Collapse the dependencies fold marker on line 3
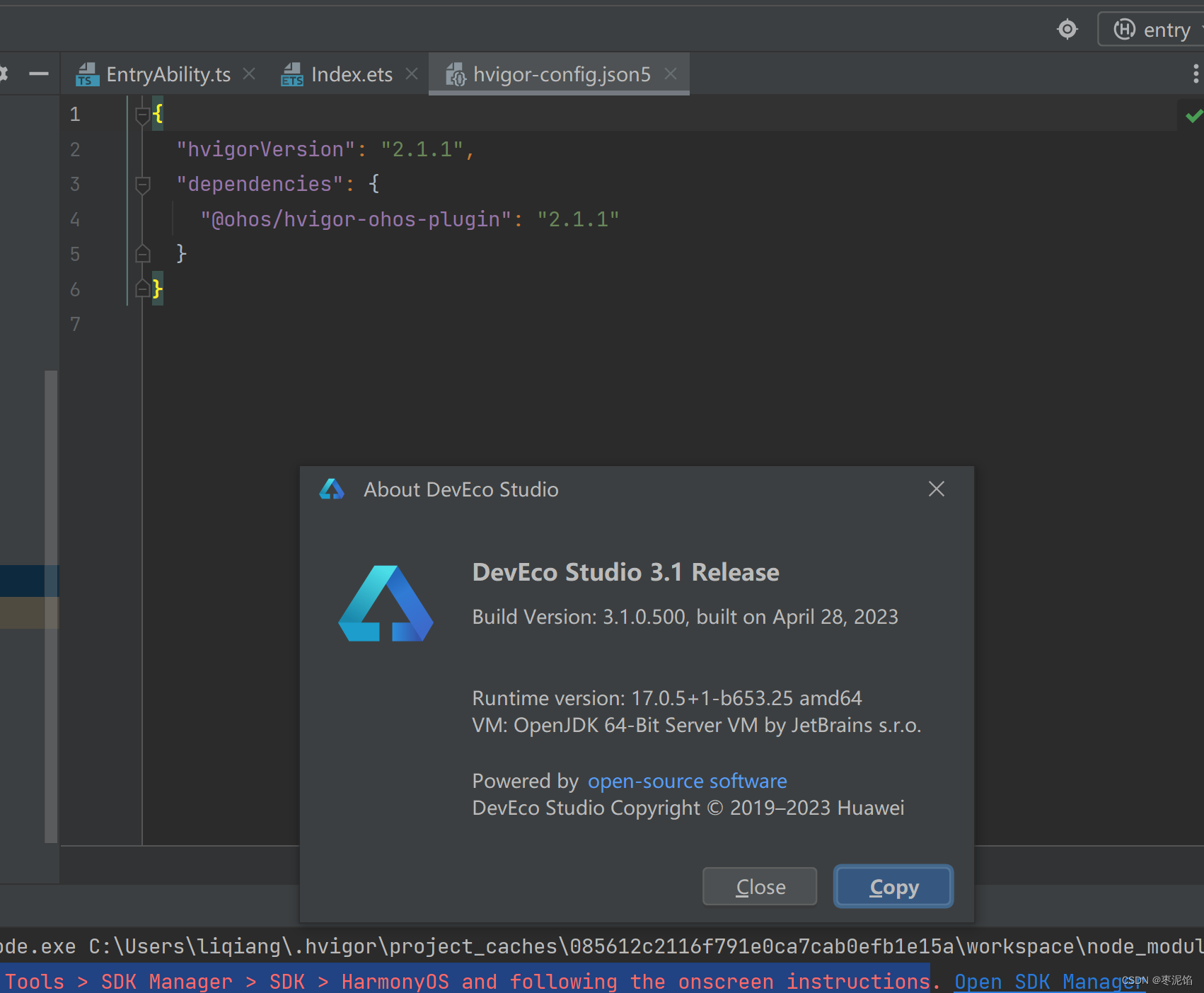Screen dimensions: 1204x993 142,185
